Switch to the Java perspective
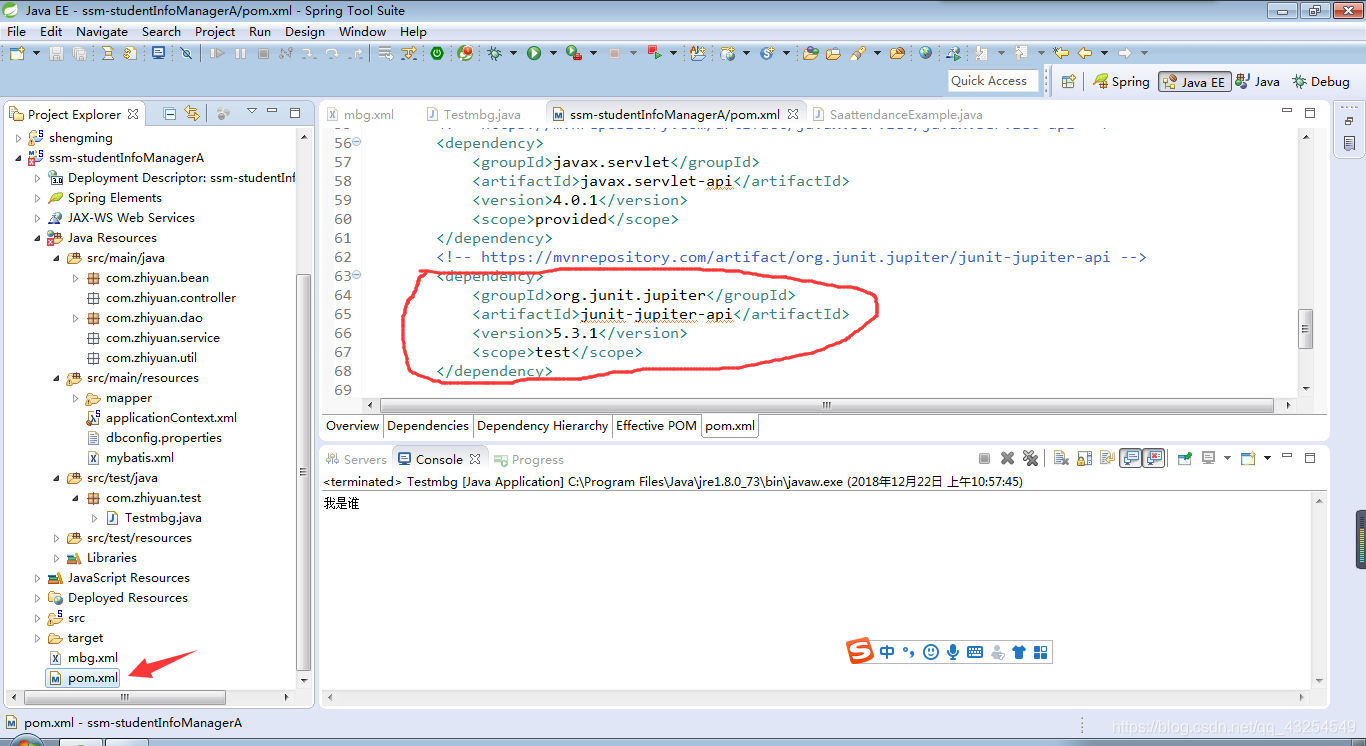This screenshot has height=746, width=1366. point(1258,82)
